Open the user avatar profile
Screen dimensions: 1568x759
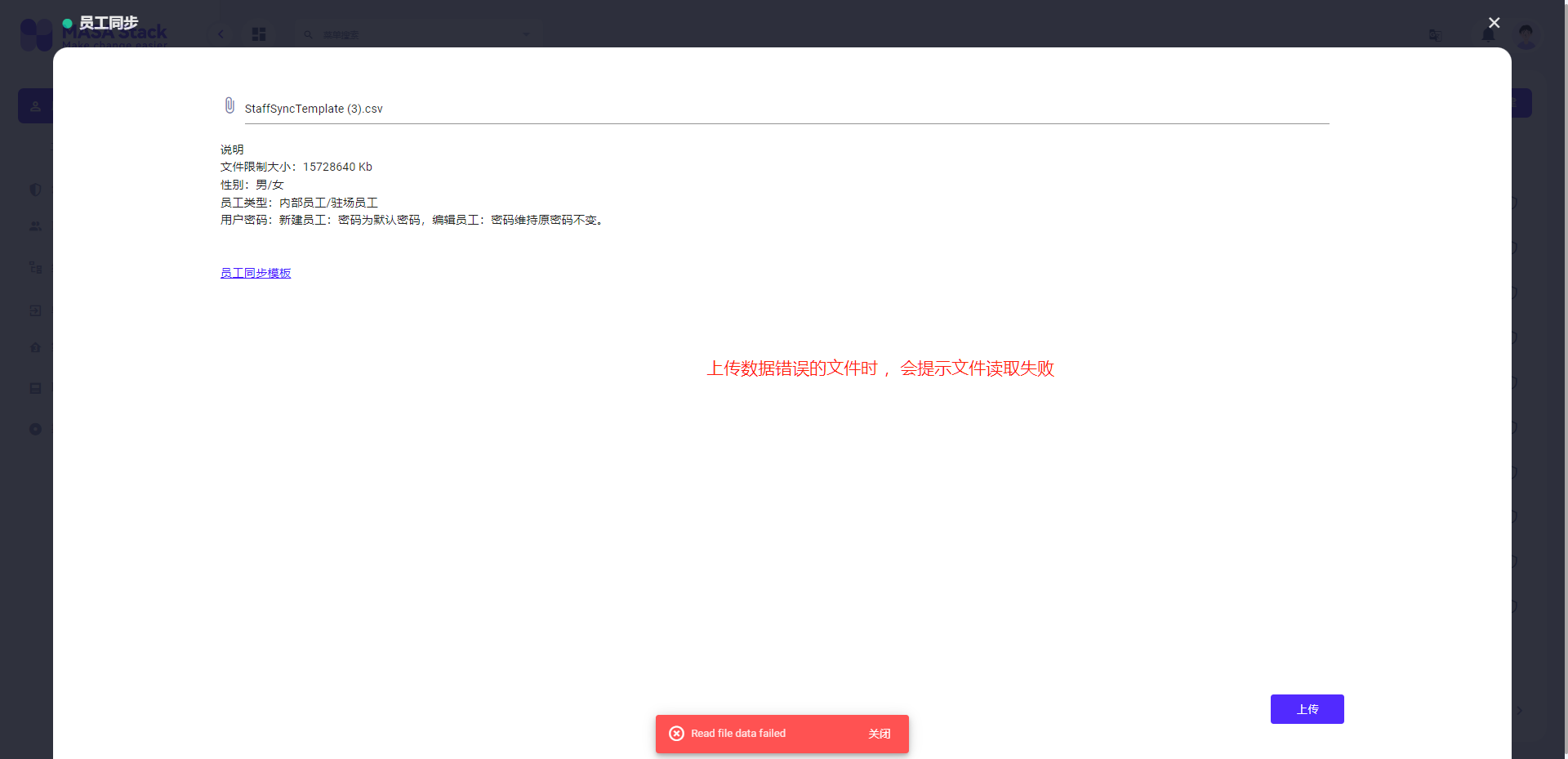1526,35
